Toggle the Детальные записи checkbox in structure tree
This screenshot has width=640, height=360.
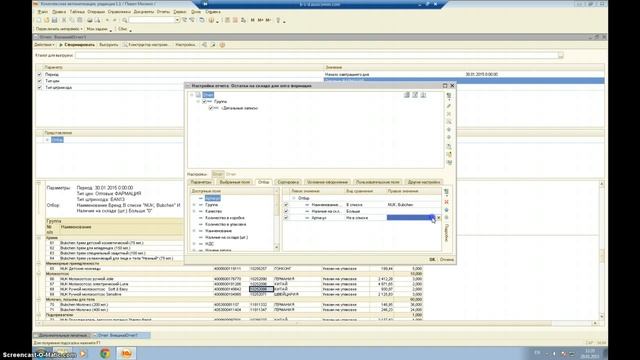pyautogui.click(x=211, y=108)
